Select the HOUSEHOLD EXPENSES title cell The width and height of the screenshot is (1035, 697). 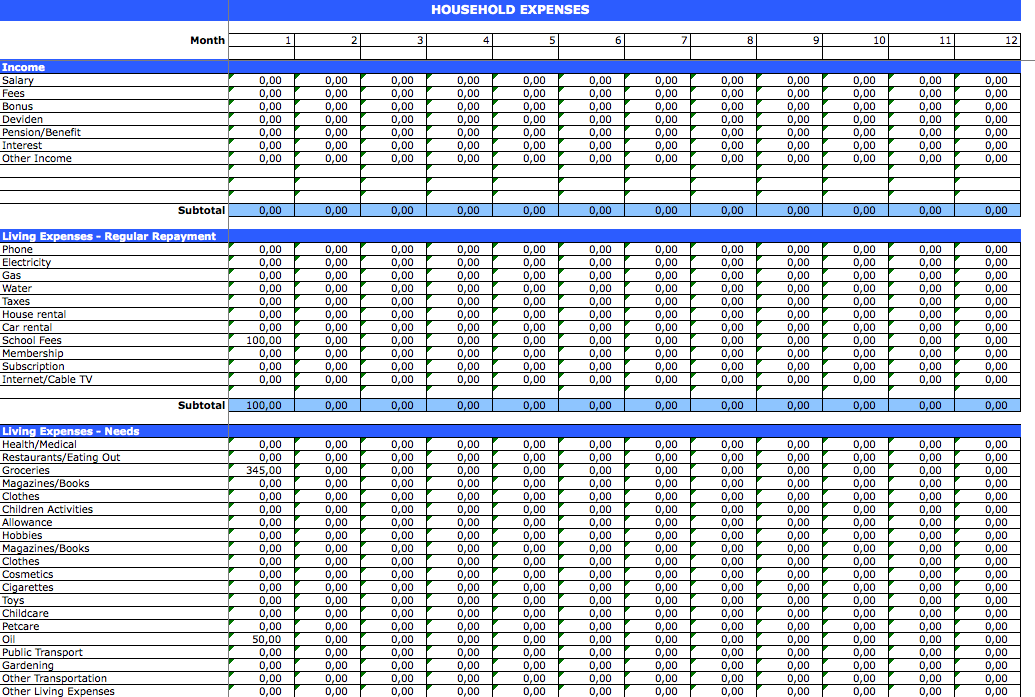510,10
